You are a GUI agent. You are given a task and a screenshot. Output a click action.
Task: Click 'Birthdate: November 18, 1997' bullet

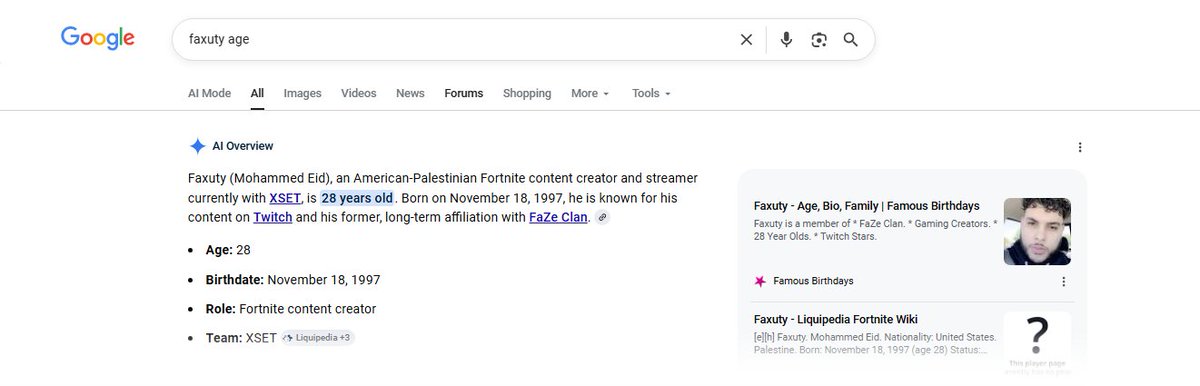(x=293, y=280)
